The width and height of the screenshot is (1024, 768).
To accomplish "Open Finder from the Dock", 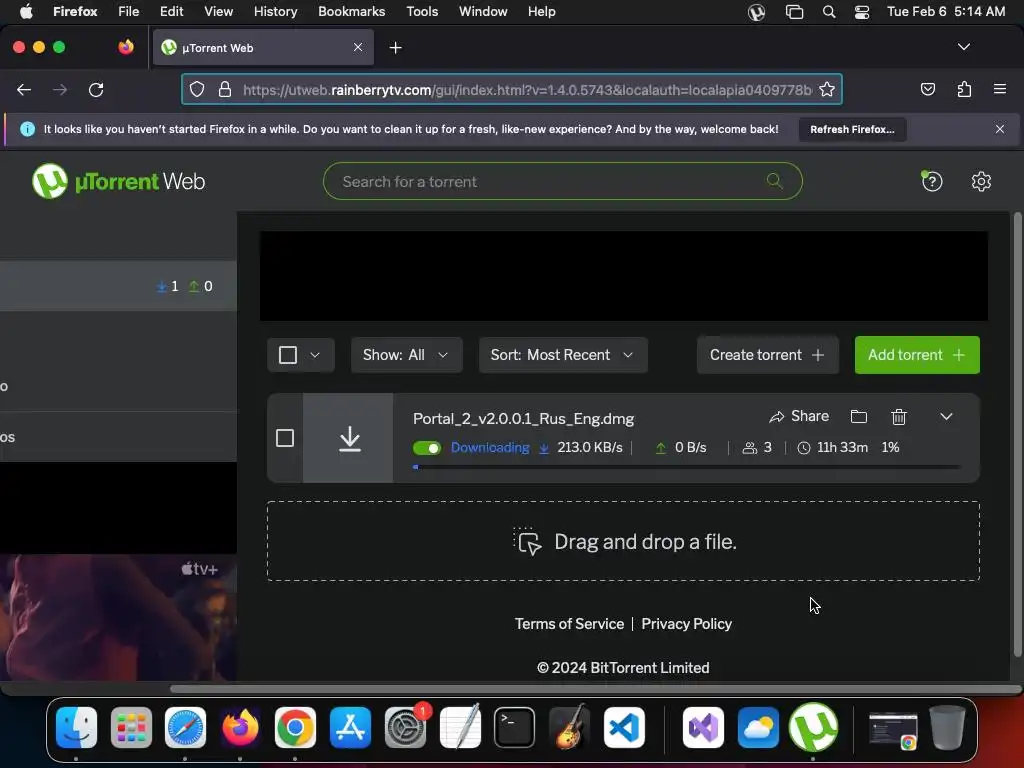I will 76,727.
